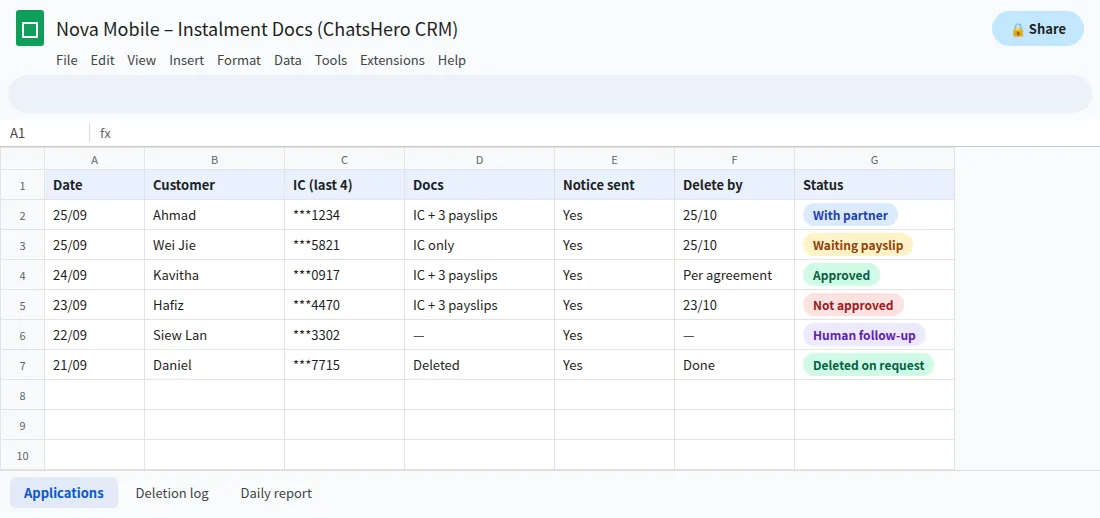
Task: Switch to the Applications sheet tab
Action: [64, 493]
